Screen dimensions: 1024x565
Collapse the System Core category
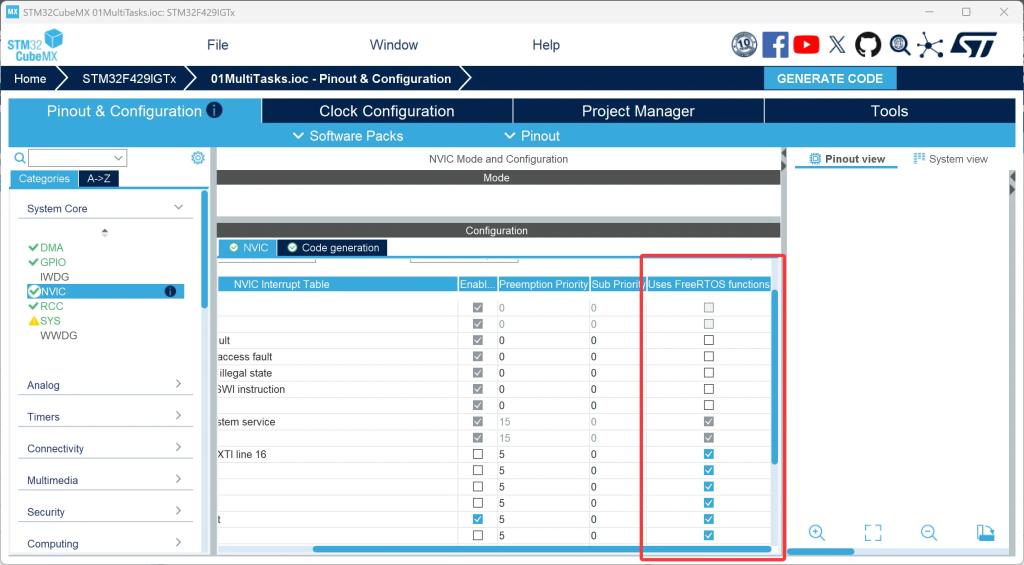pyautogui.click(x=105, y=208)
